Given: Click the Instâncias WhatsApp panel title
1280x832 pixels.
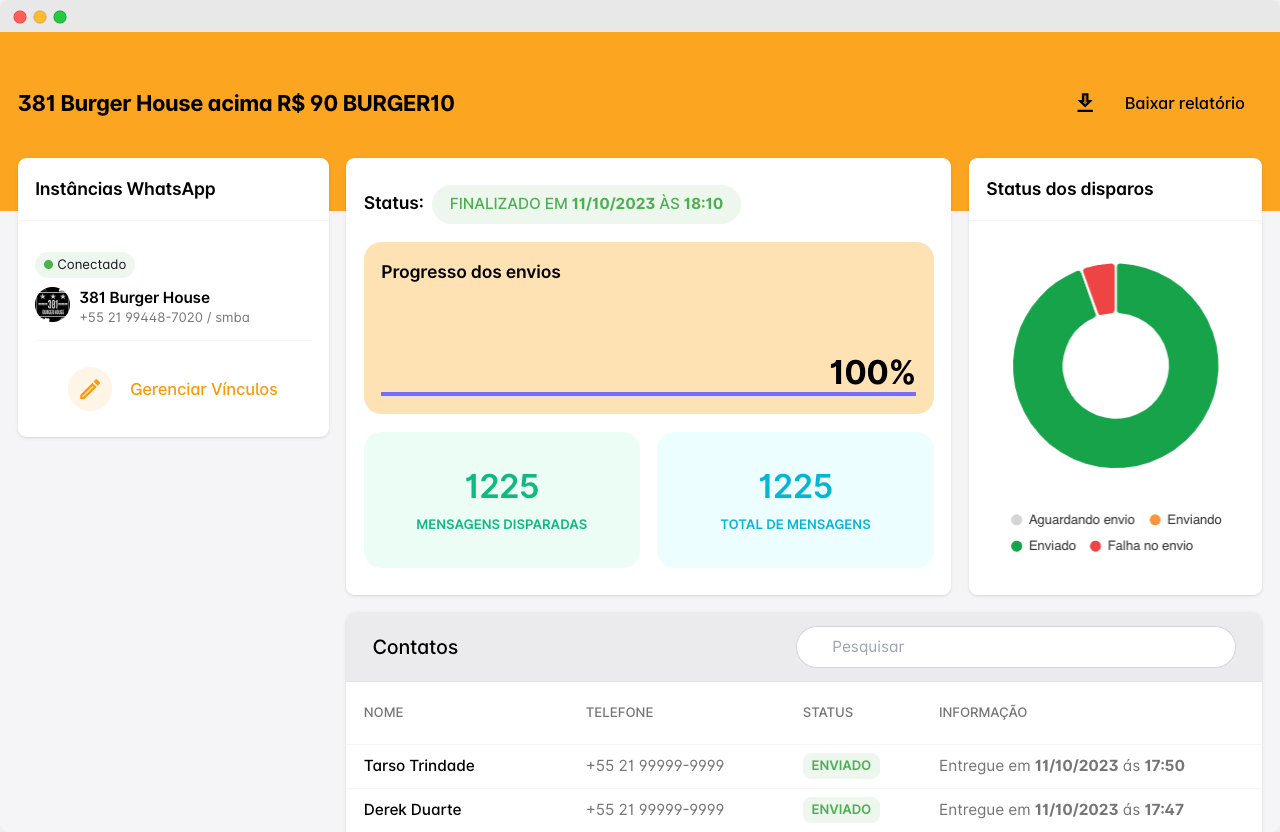Looking at the screenshot, I should 125,189.
